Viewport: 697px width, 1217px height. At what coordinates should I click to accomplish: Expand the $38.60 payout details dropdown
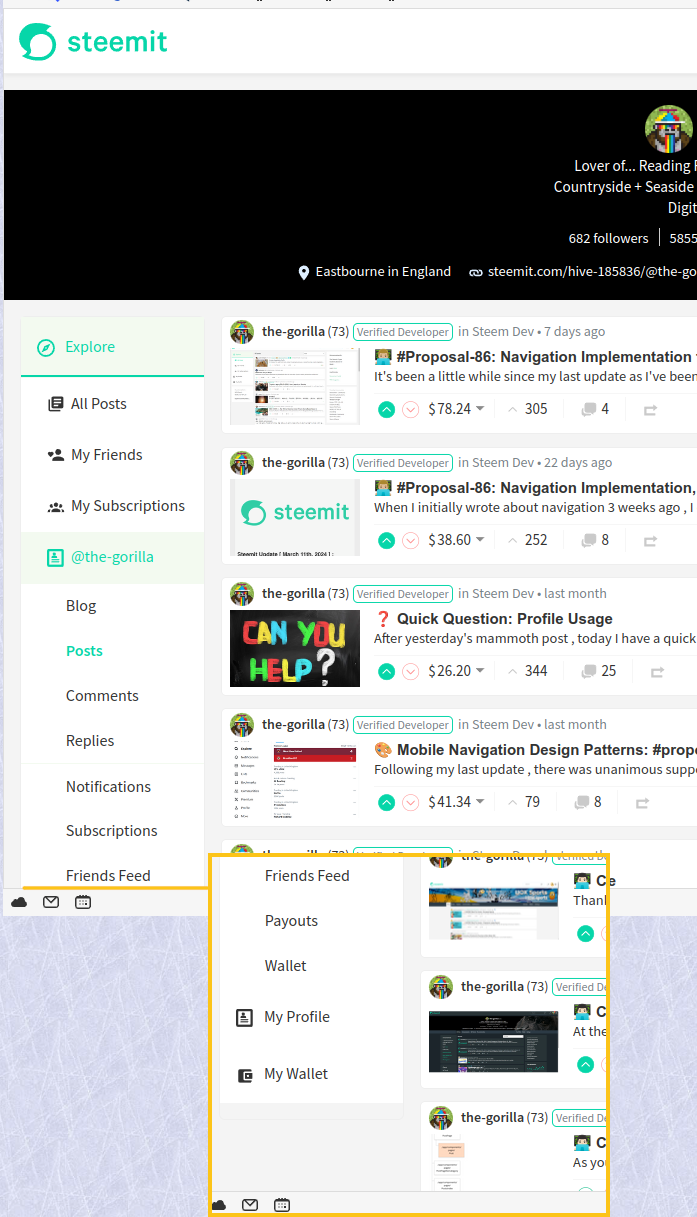click(x=480, y=540)
